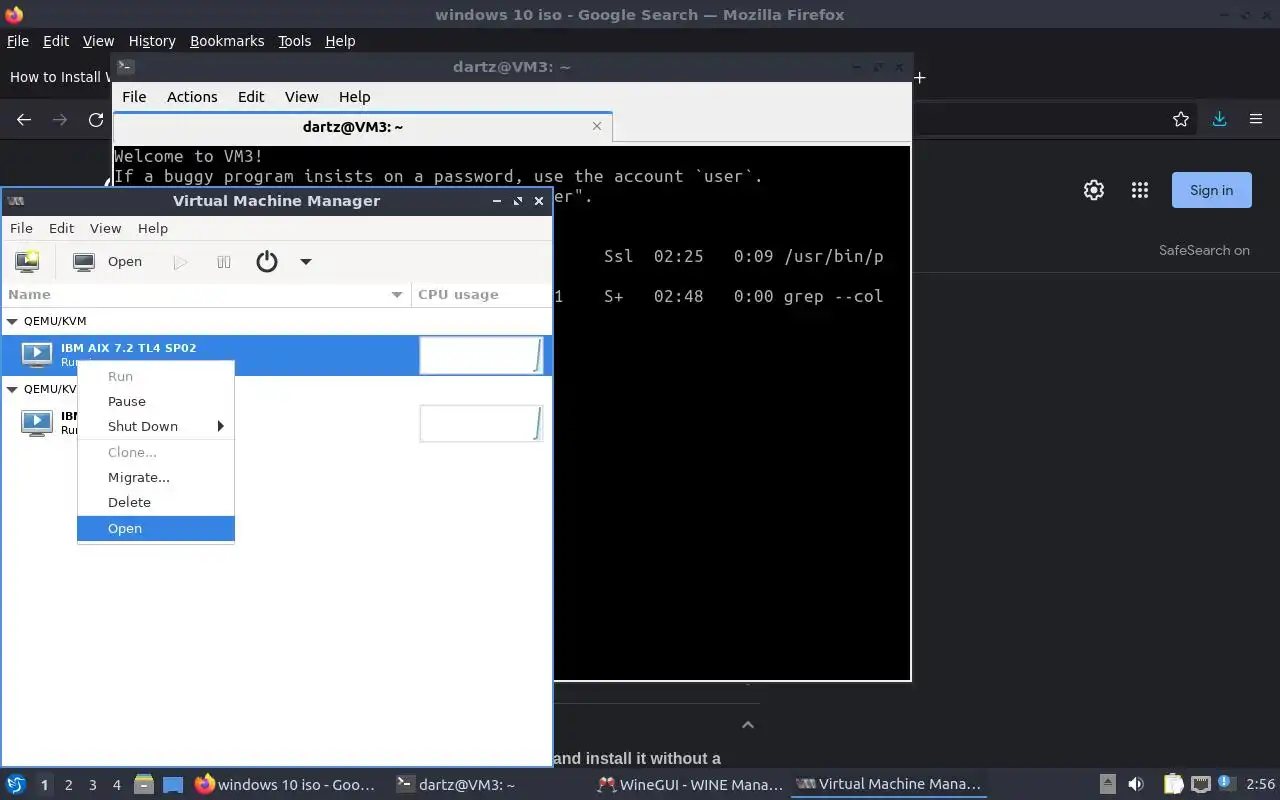Screen dimensions: 1280x800
Task: Select the dartz@VM3 terminal tab
Action: pyautogui.click(x=362, y=127)
